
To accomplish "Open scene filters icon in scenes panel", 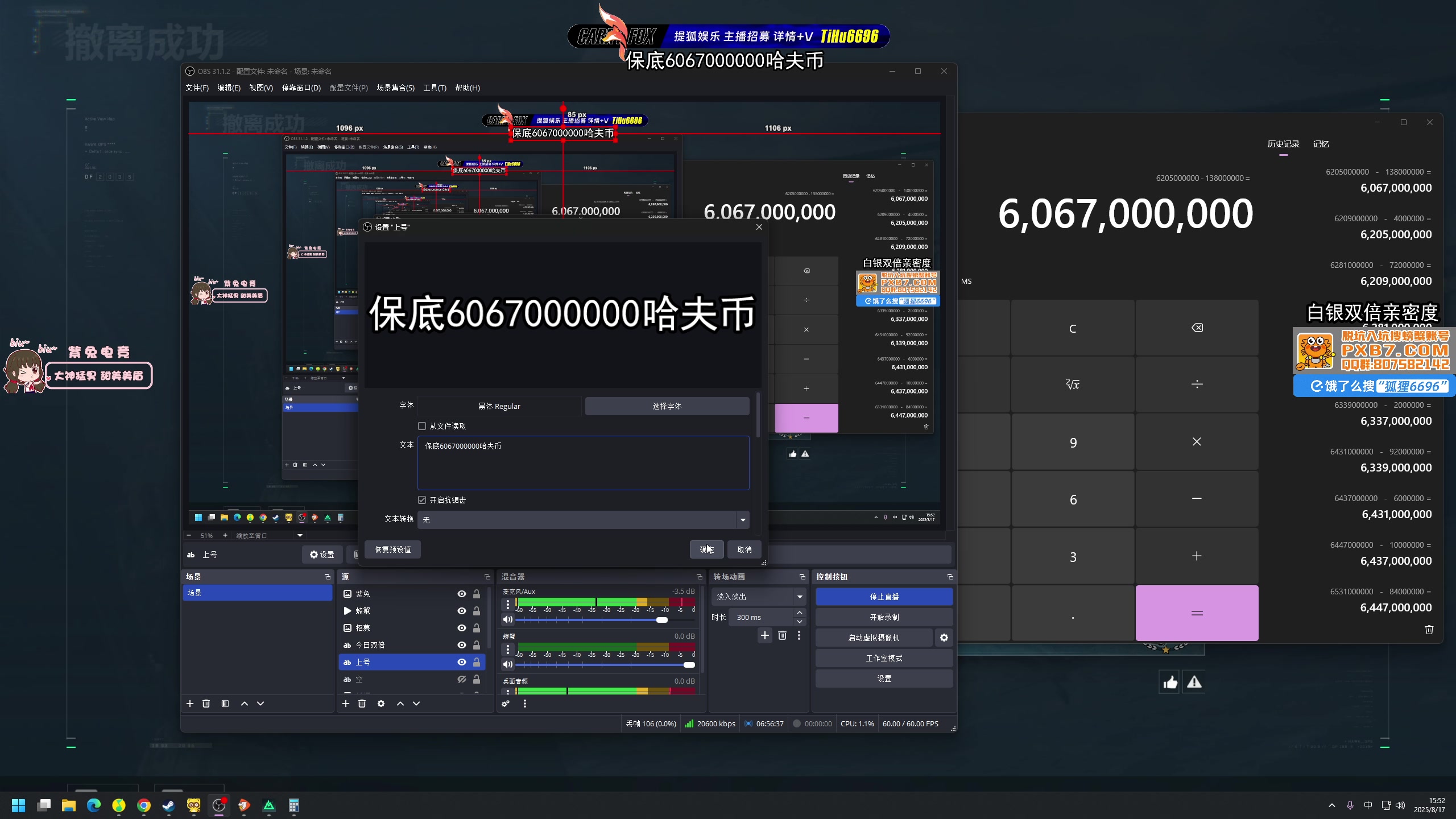I will pos(225,704).
